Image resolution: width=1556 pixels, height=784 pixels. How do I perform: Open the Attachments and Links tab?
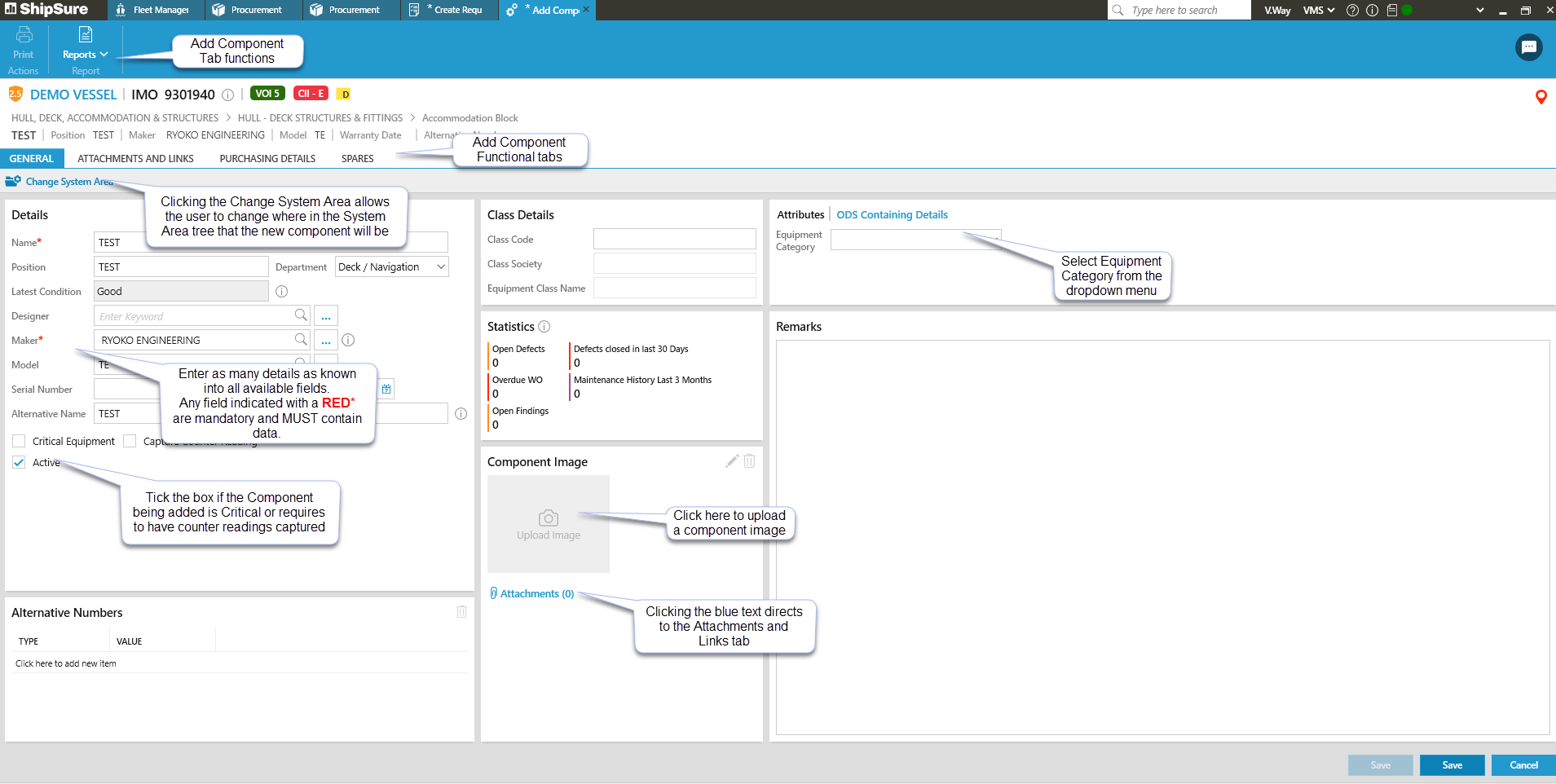point(135,159)
